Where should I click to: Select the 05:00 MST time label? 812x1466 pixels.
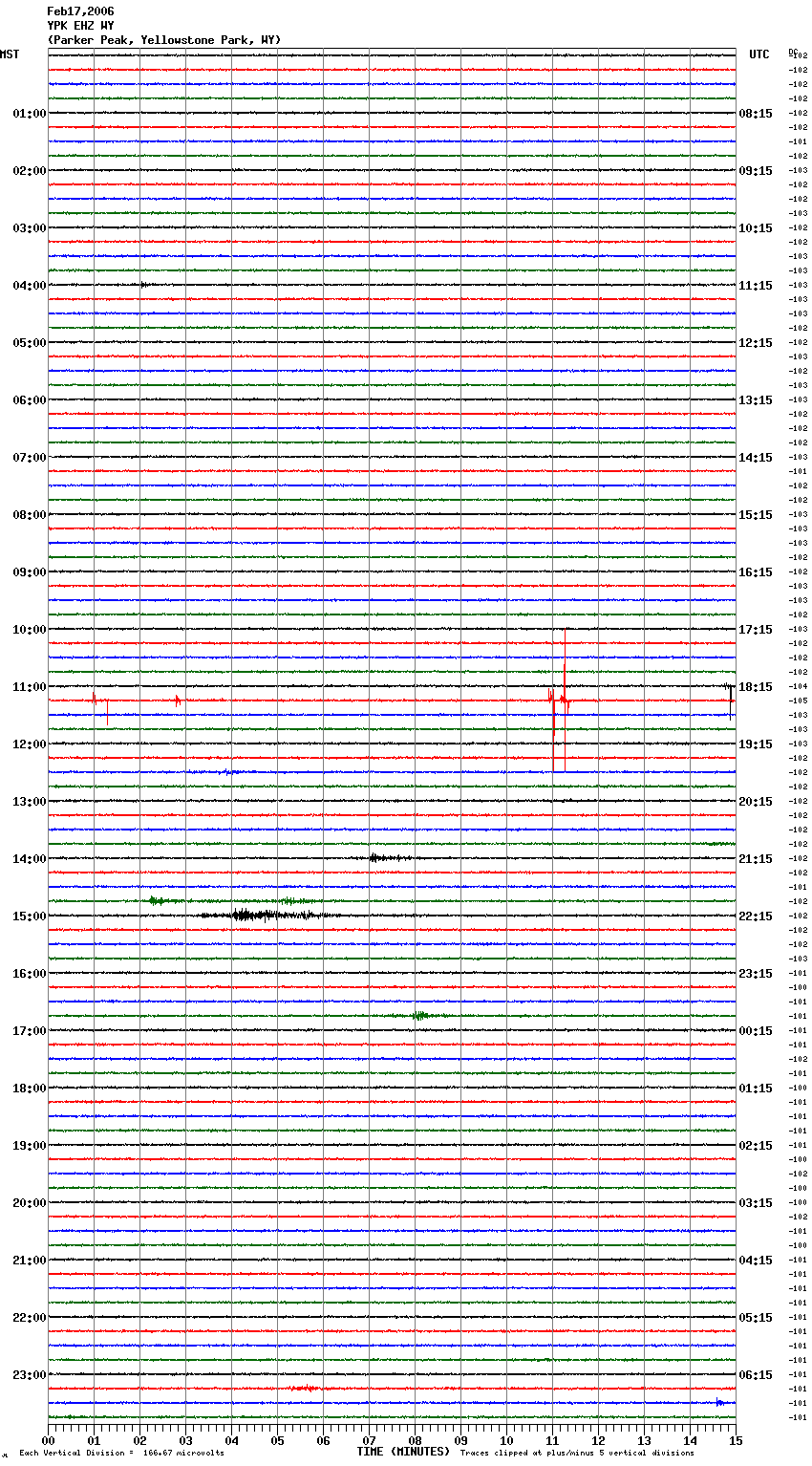[x=29, y=343]
